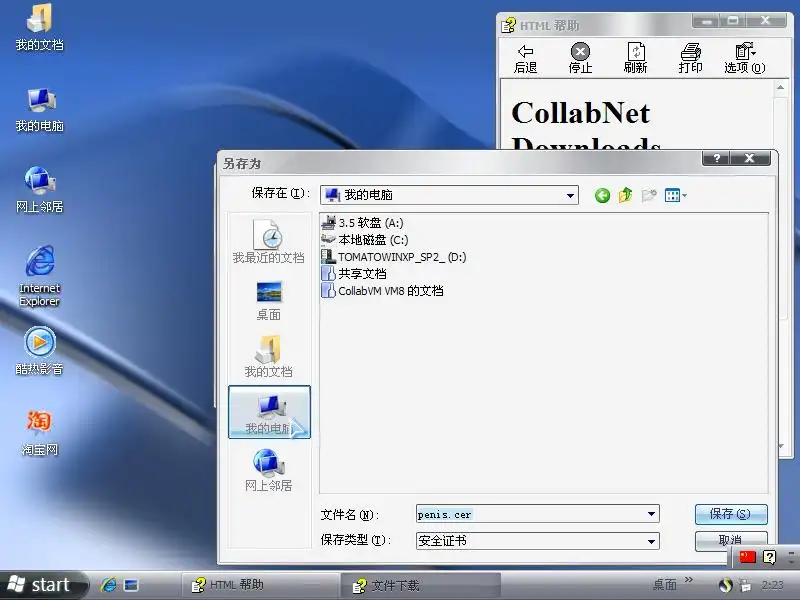Open My Computer icon on the desktop
Image resolution: width=800 pixels, height=600 pixels.
pyautogui.click(x=39, y=109)
